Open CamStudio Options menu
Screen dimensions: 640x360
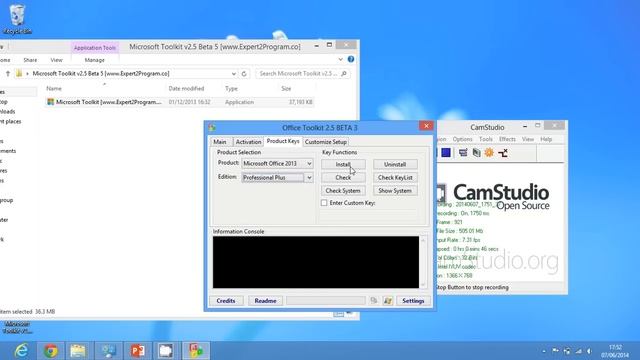462,139
